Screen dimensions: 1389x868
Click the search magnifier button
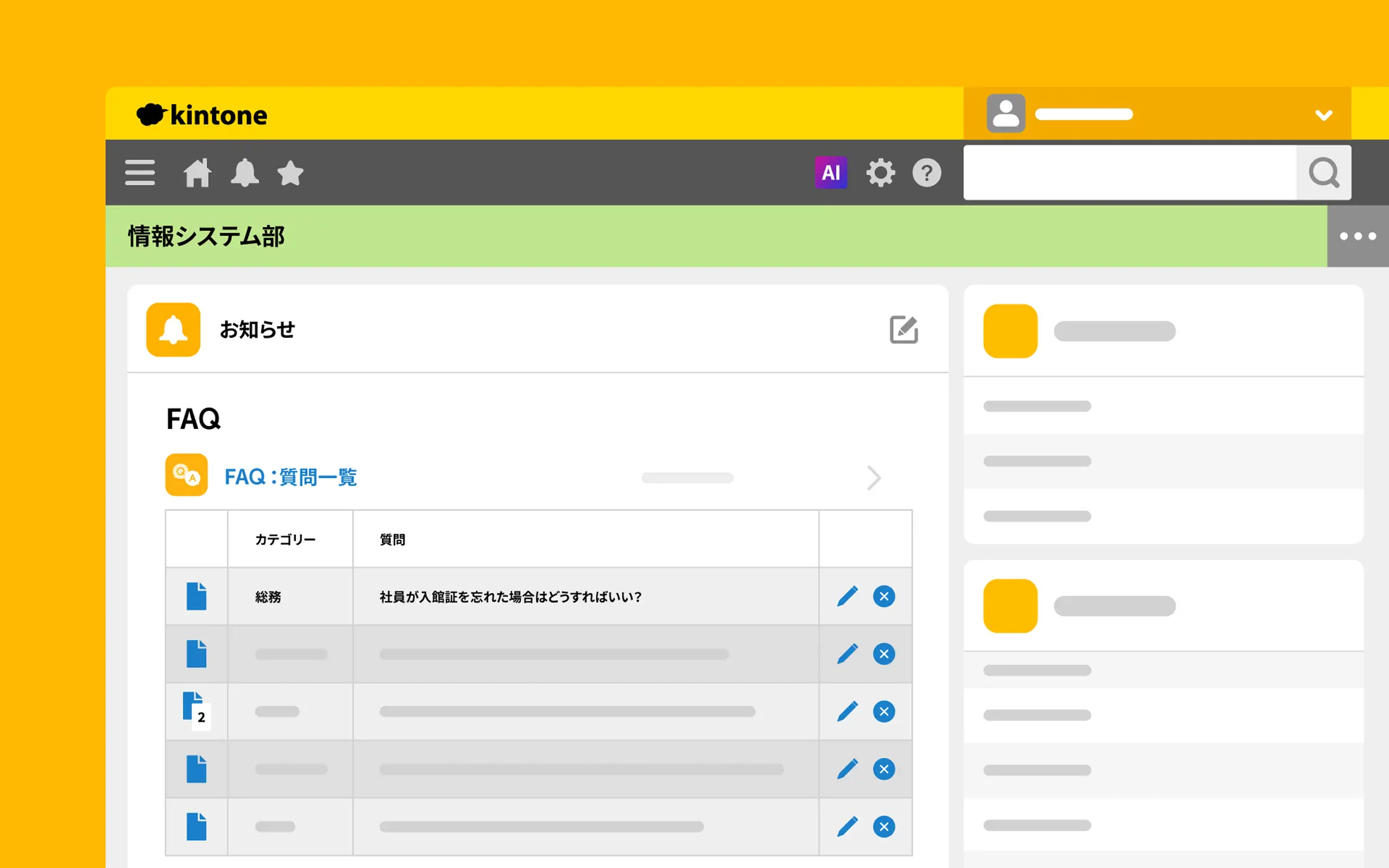(x=1323, y=173)
